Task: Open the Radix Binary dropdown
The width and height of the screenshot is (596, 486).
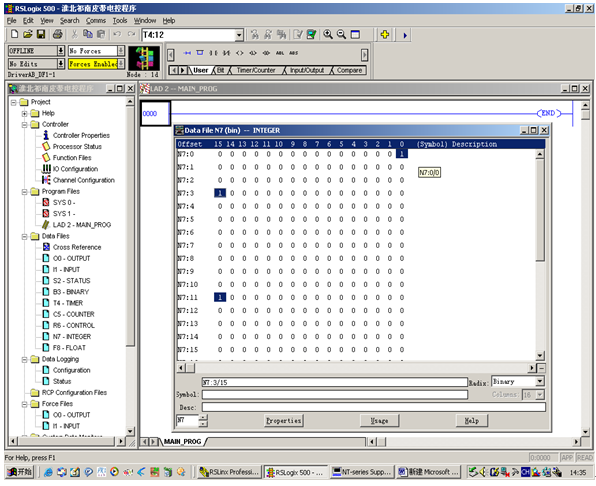Action: click(540, 381)
